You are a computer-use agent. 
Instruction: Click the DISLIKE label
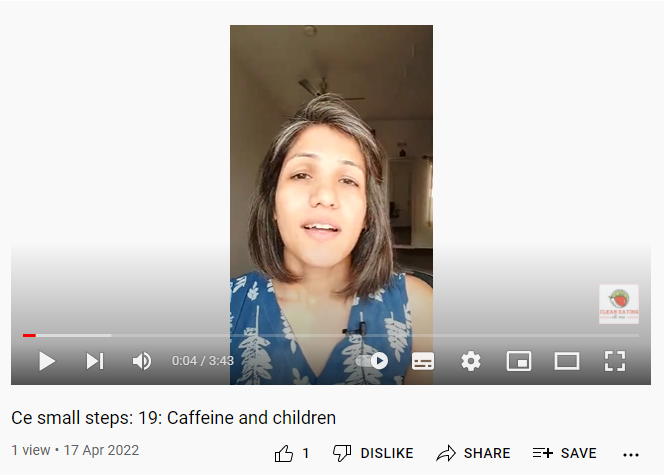point(387,453)
